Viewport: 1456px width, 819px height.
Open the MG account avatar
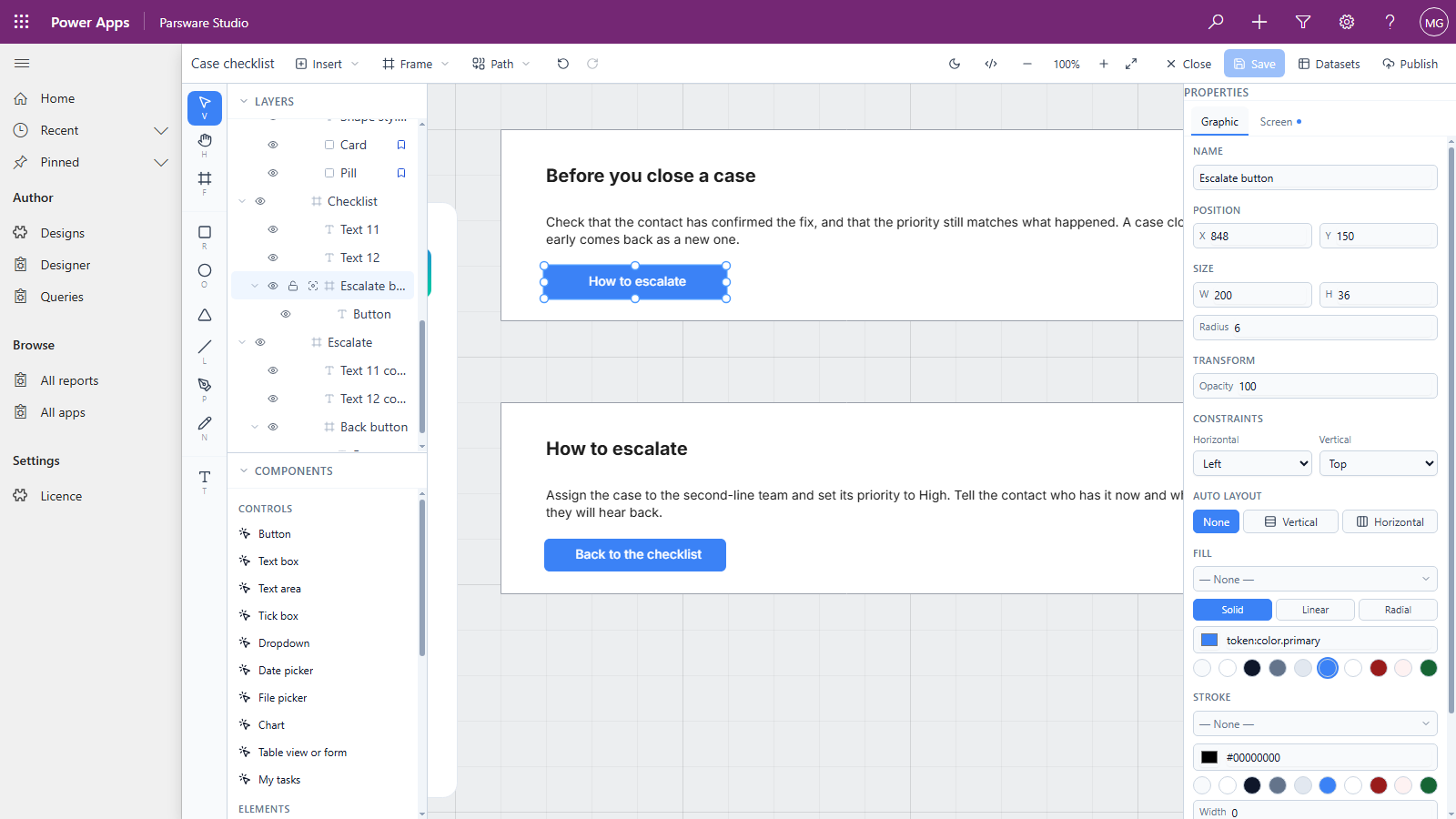(1434, 22)
